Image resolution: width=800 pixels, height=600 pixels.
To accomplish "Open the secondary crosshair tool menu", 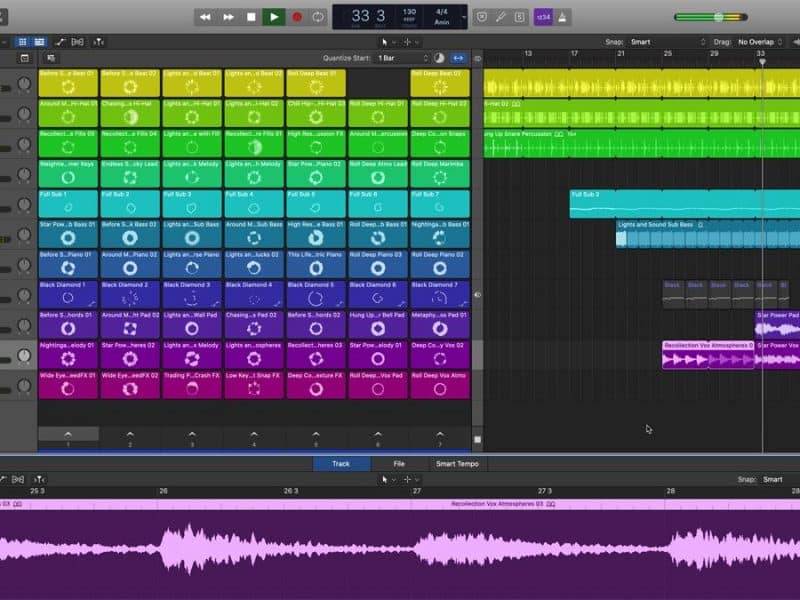I will click(x=411, y=42).
